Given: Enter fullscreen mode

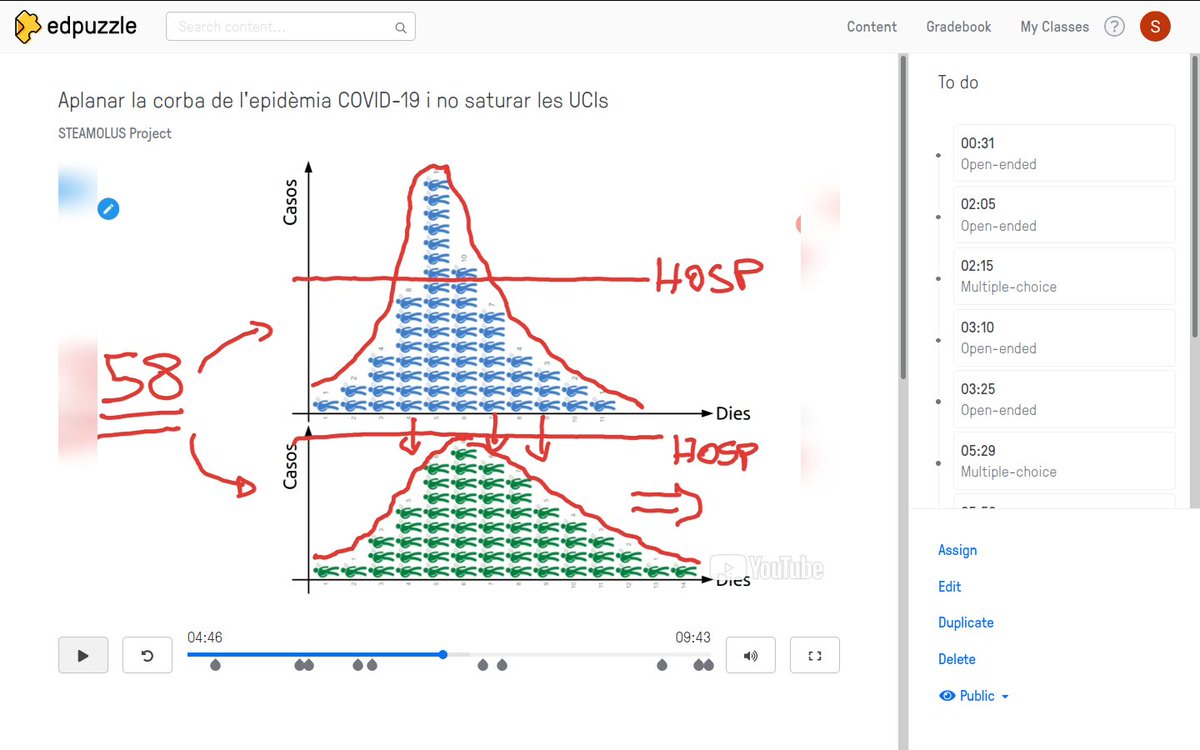Looking at the screenshot, I should [x=814, y=656].
